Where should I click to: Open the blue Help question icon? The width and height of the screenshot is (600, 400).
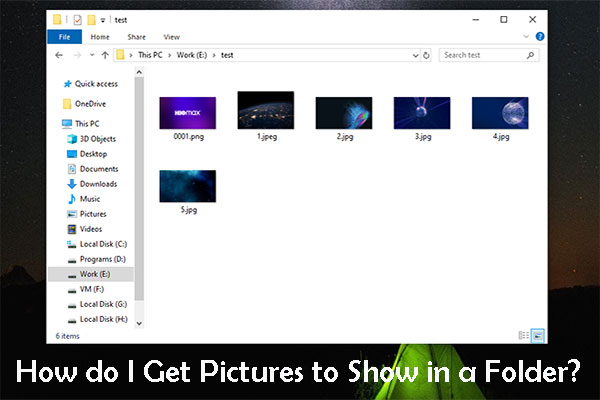[x=540, y=36]
